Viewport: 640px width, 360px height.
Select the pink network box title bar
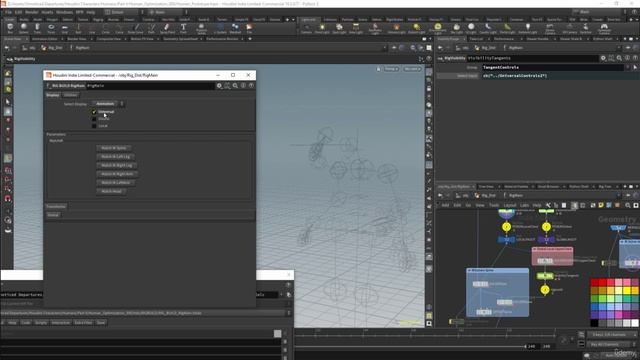click(552, 249)
